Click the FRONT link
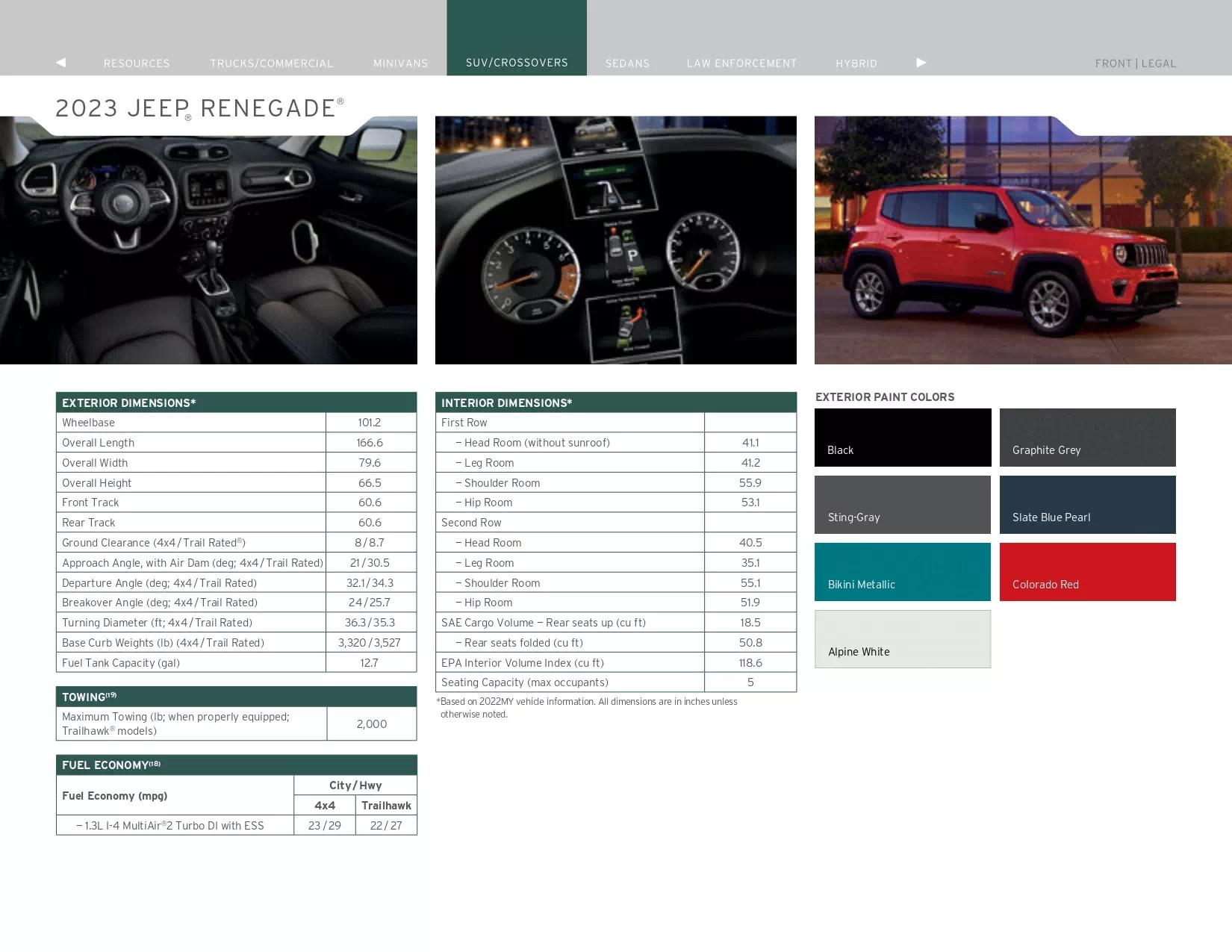The height and width of the screenshot is (952, 1232). (x=1113, y=63)
